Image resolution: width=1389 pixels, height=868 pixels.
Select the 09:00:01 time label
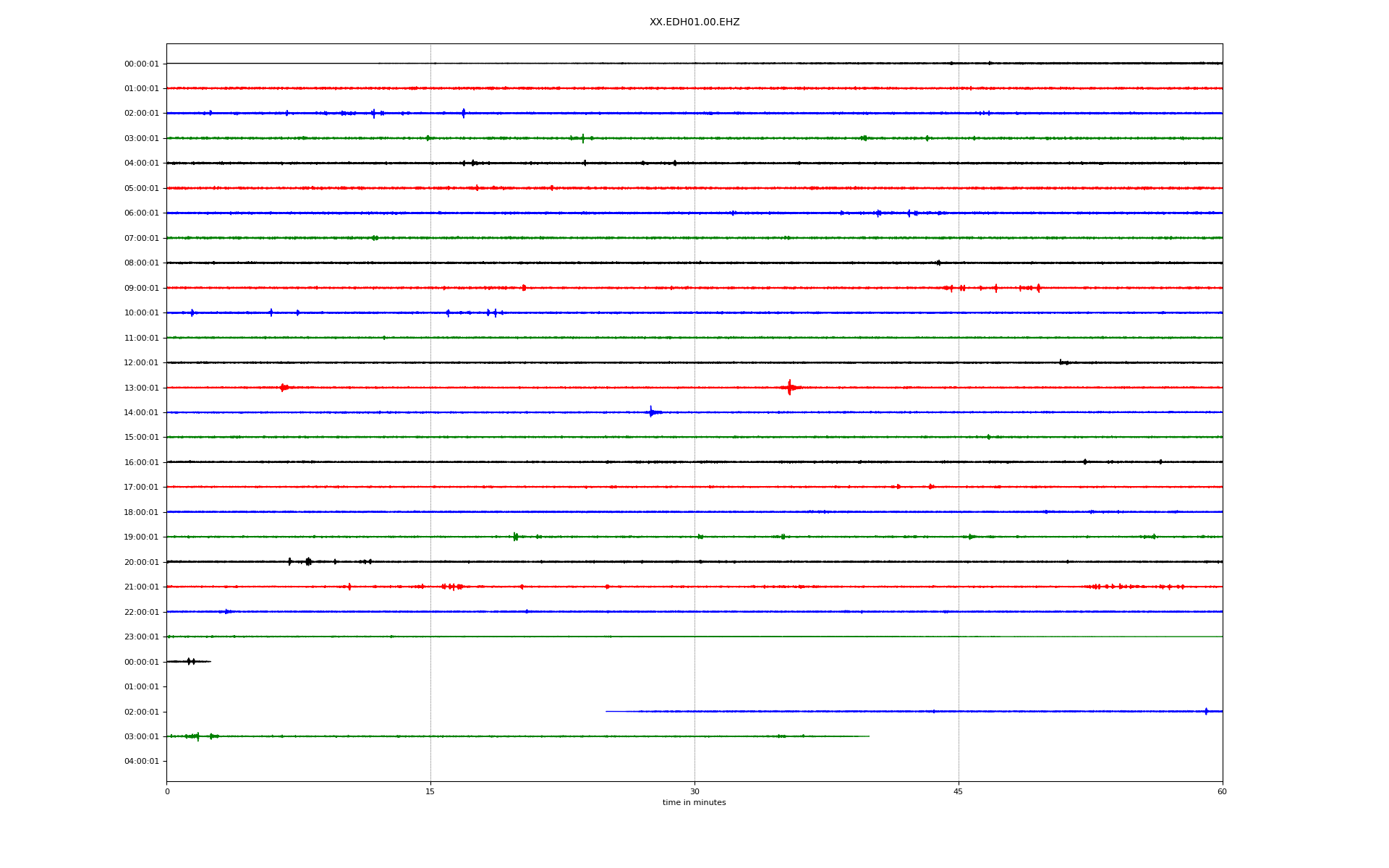click(x=141, y=289)
